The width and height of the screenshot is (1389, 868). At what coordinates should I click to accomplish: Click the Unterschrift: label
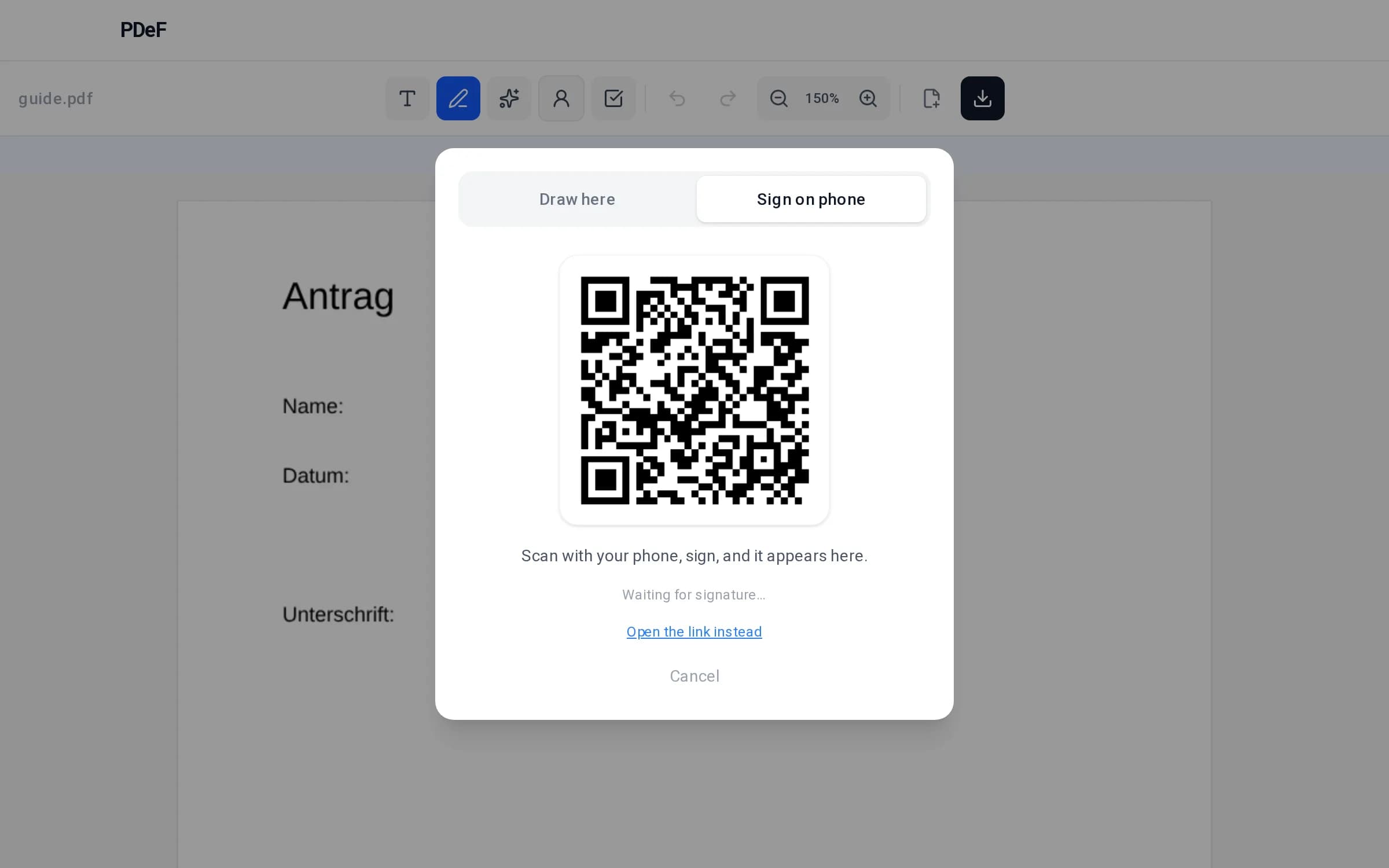338,615
